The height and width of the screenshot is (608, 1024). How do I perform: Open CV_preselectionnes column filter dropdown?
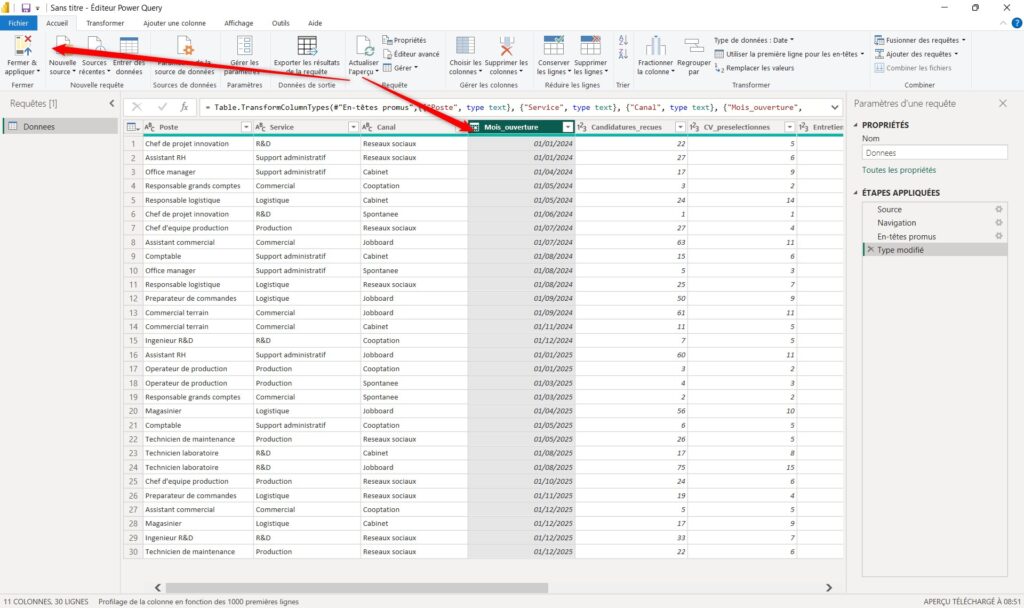pos(790,127)
